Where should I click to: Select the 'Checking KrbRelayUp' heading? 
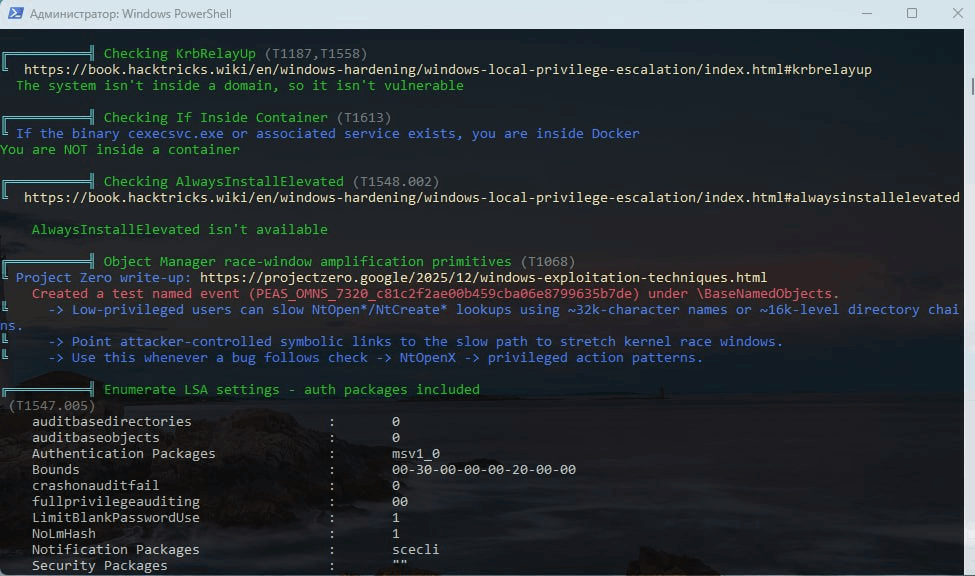point(179,53)
